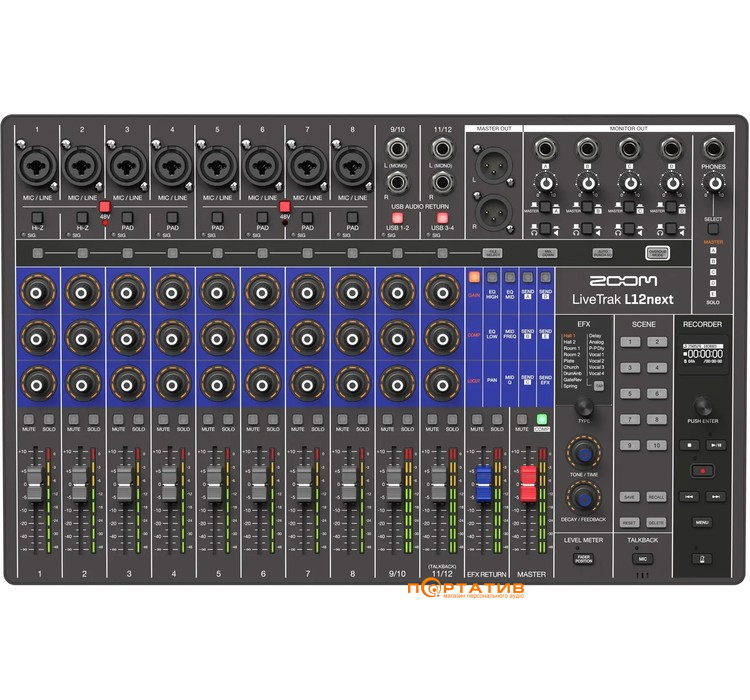Image resolution: width=750 pixels, height=700 pixels.
Task: Click the scene DELETE button
Action: click(x=657, y=523)
